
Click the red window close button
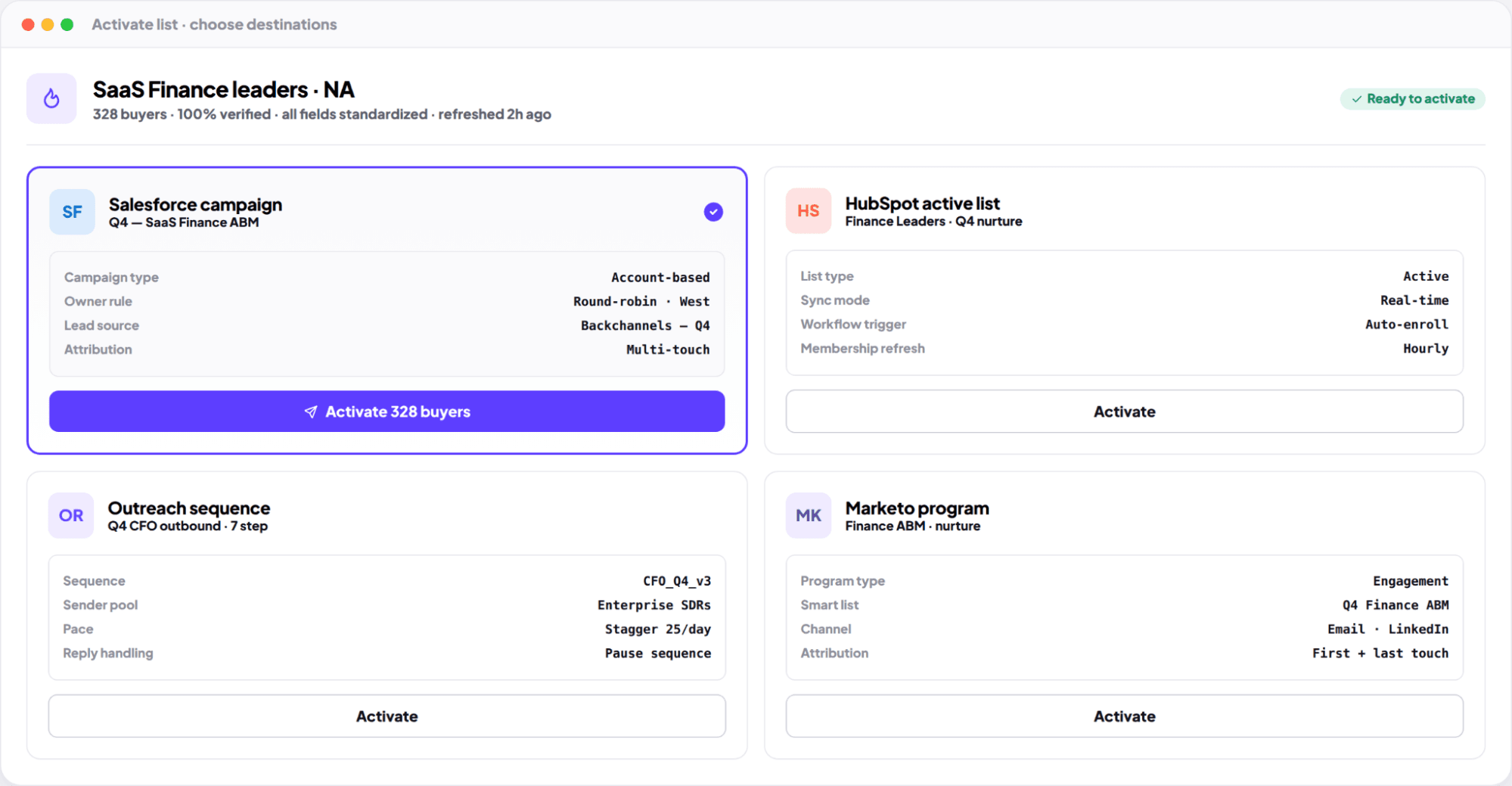click(28, 24)
